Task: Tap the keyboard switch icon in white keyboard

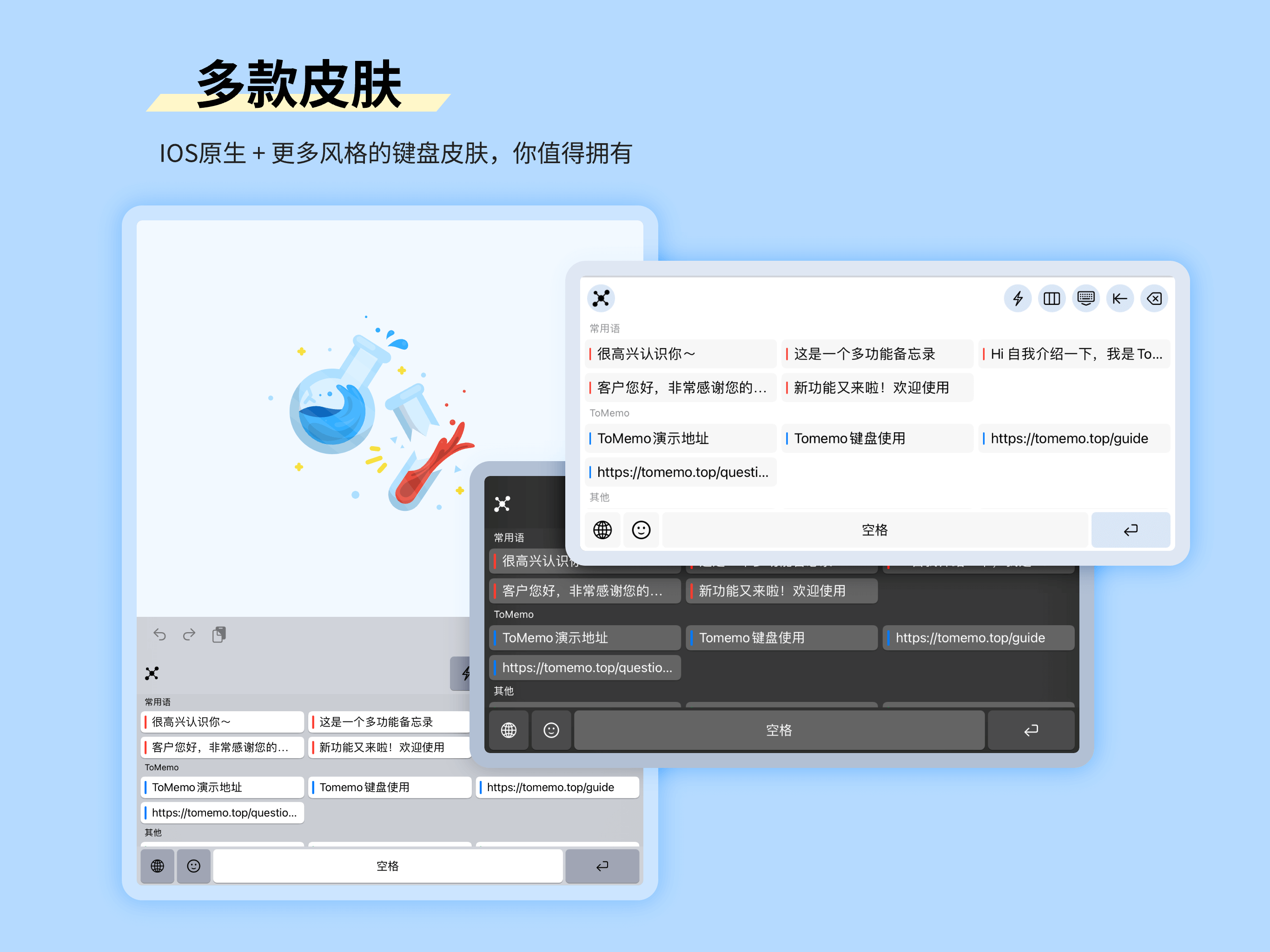Action: coord(1085,298)
